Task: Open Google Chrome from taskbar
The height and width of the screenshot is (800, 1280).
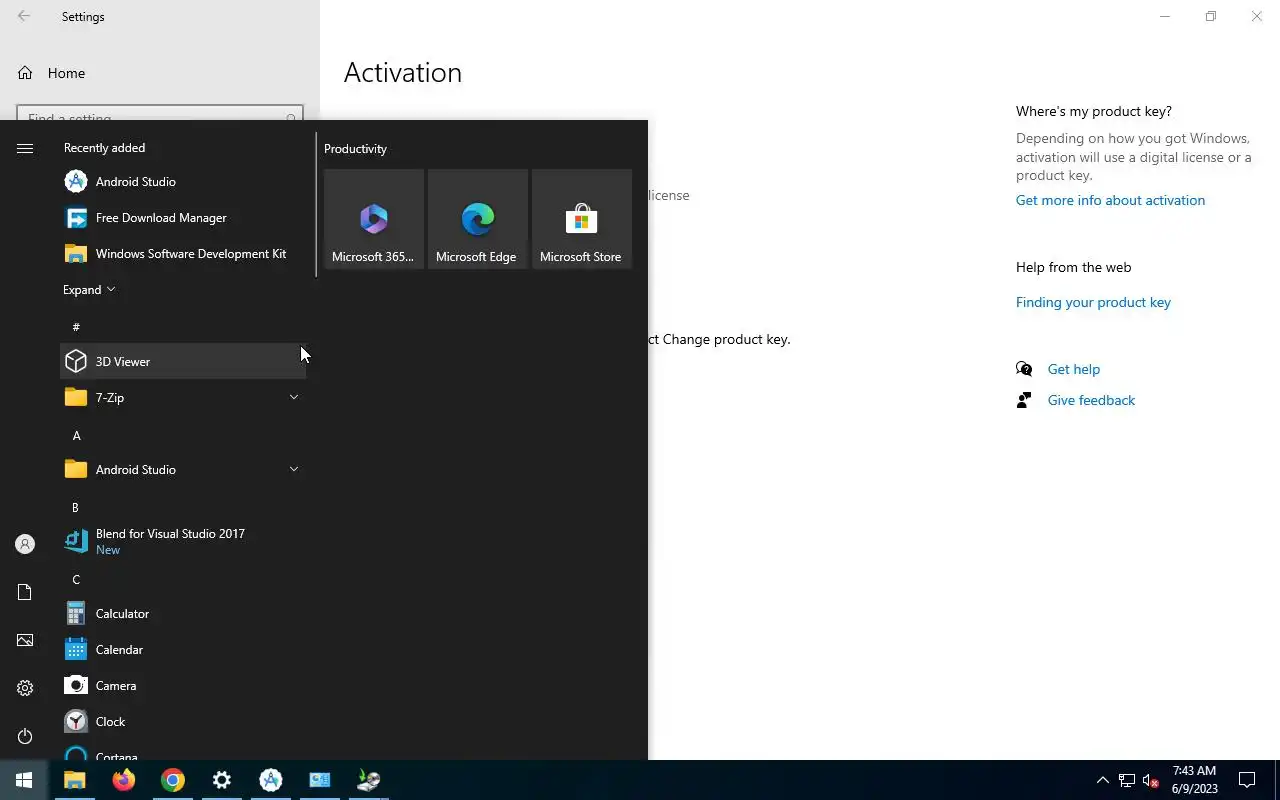Action: click(x=173, y=780)
